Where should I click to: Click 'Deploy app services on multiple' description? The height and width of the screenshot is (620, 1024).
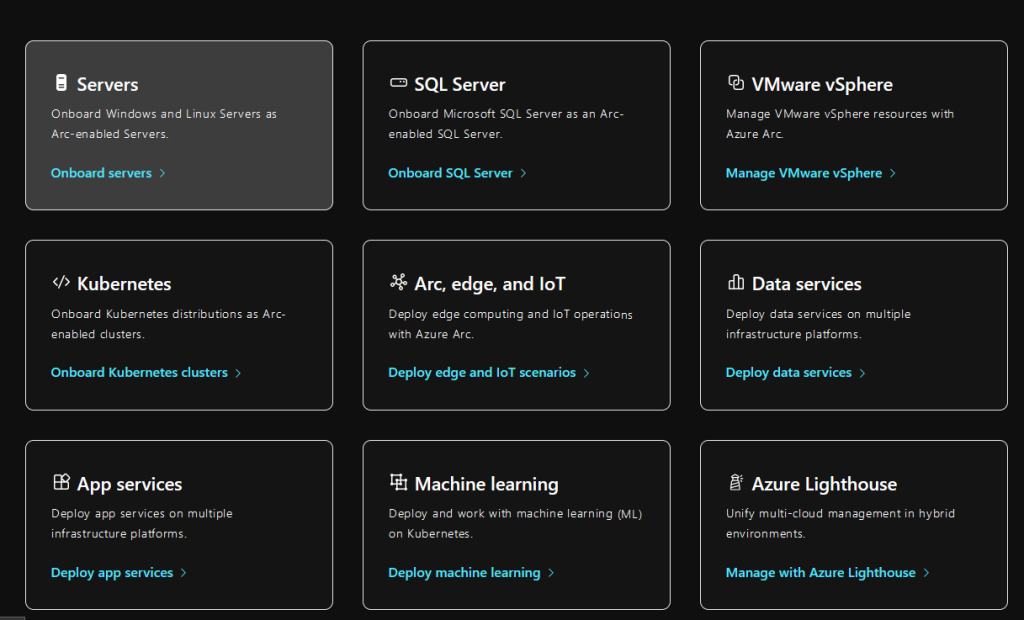coord(142,523)
